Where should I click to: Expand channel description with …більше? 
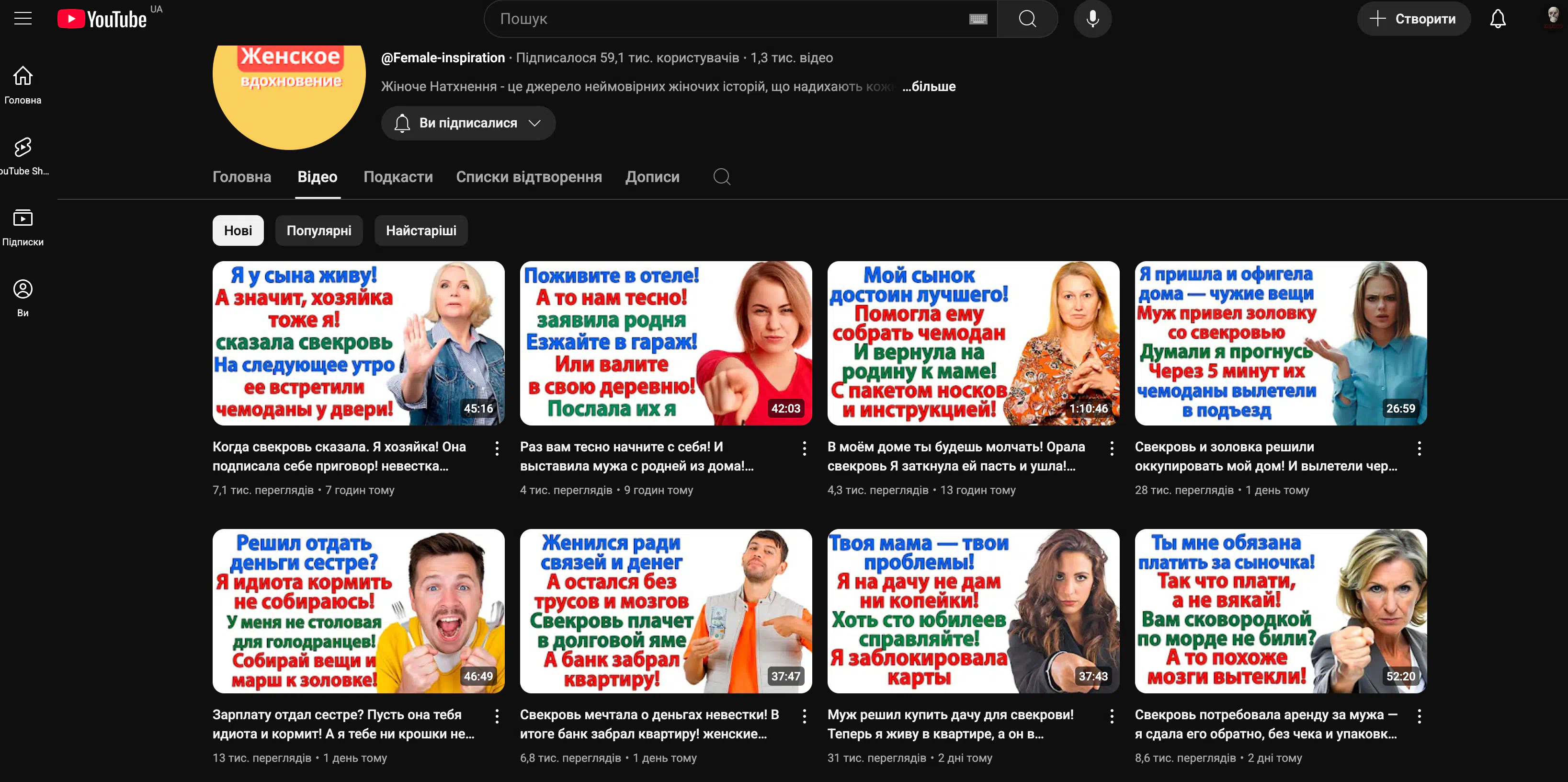pyautogui.click(x=929, y=86)
